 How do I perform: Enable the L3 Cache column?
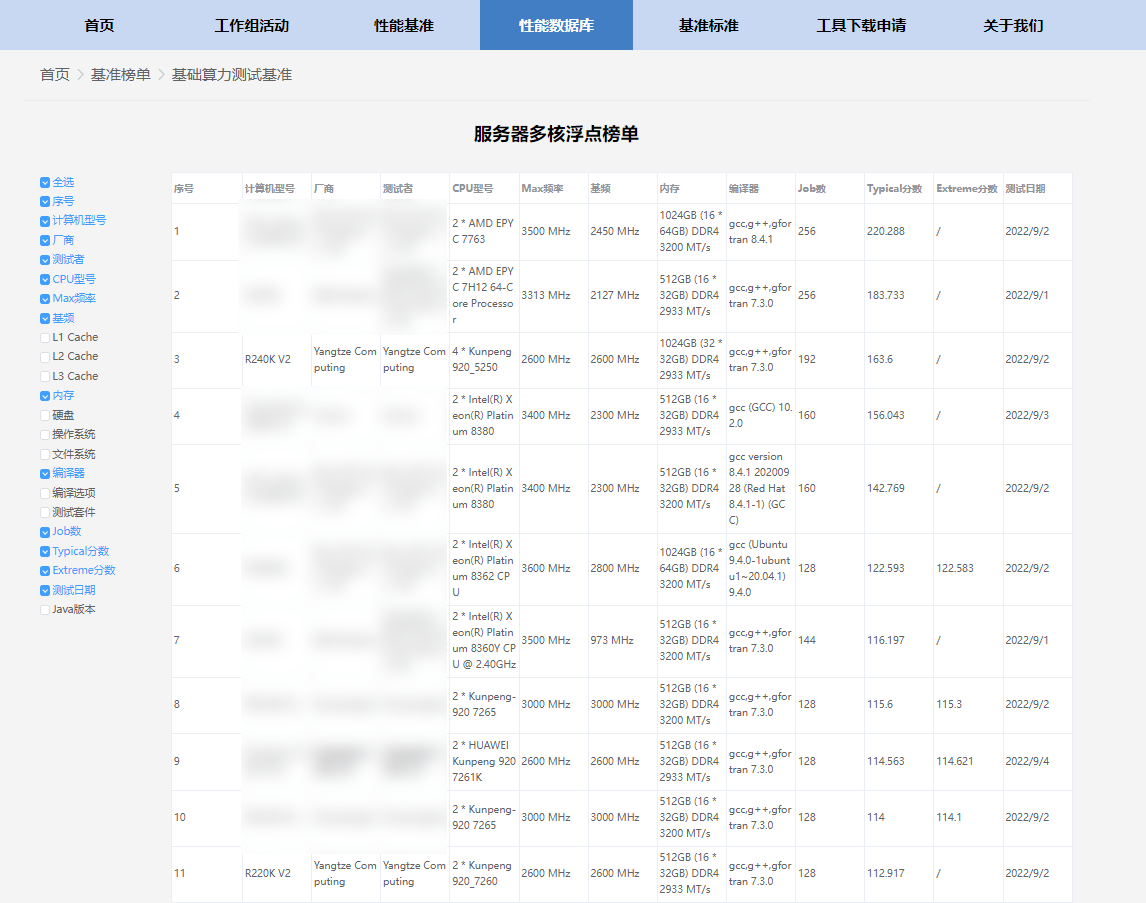pyautogui.click(x=45, y=376)
